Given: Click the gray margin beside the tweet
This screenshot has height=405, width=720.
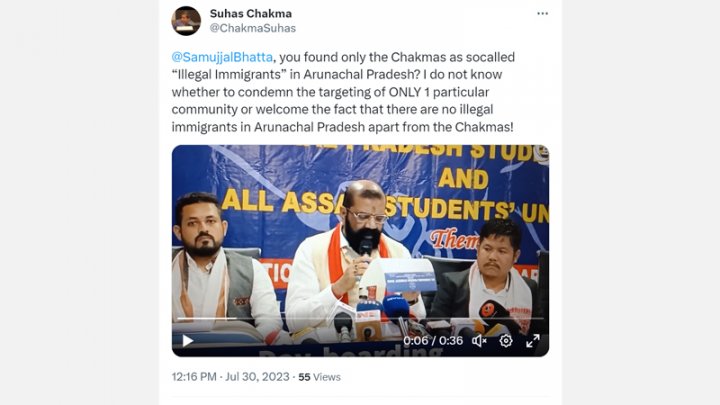Looking at the screenshot, I should click(79, 202).
